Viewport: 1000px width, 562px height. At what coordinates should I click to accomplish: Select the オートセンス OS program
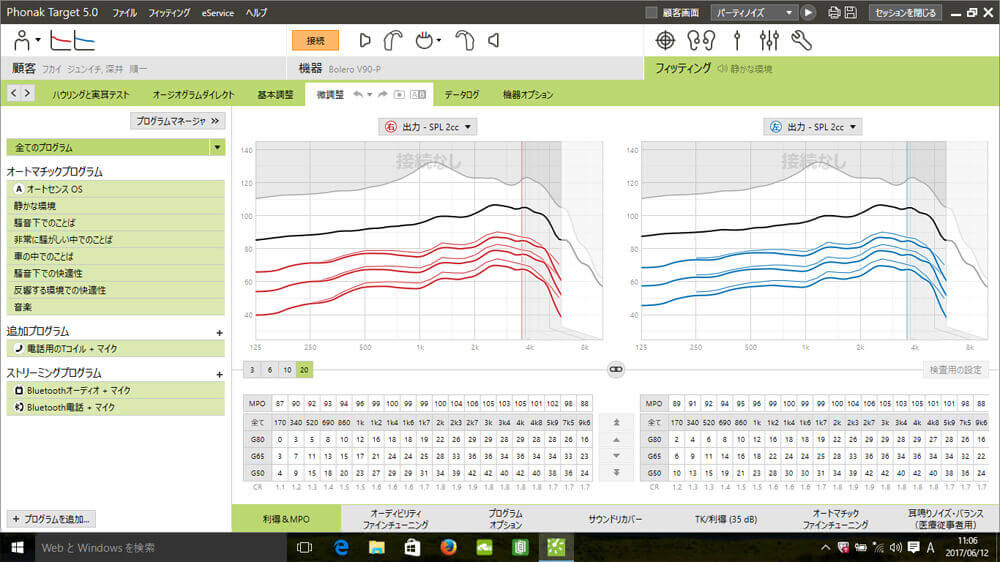[x=115, y=189]
